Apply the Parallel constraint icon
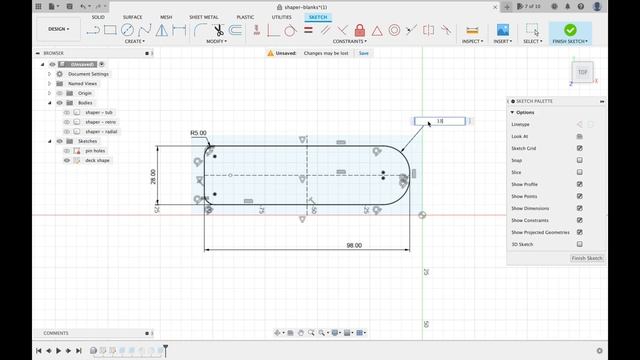Screen dimensions: 640x360 (325, 30)
